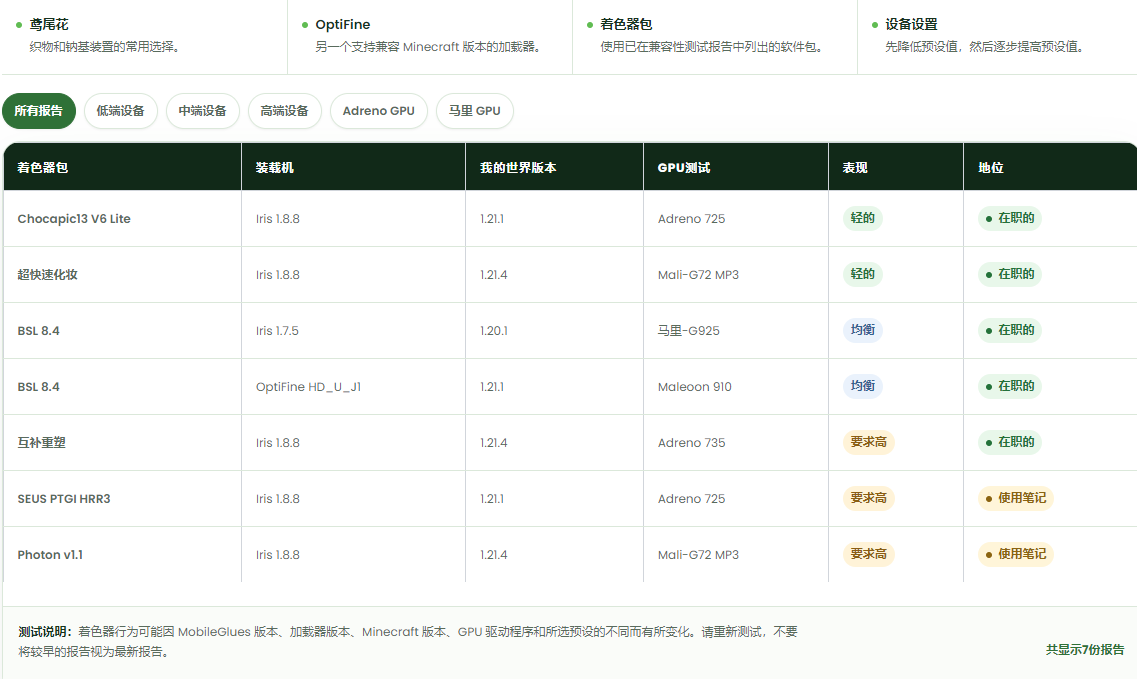Click Mali-G72 MP3 in the Photon row
Viewport: 1137px width, 679px height.
pyautogui.click(x=698, y=554)
